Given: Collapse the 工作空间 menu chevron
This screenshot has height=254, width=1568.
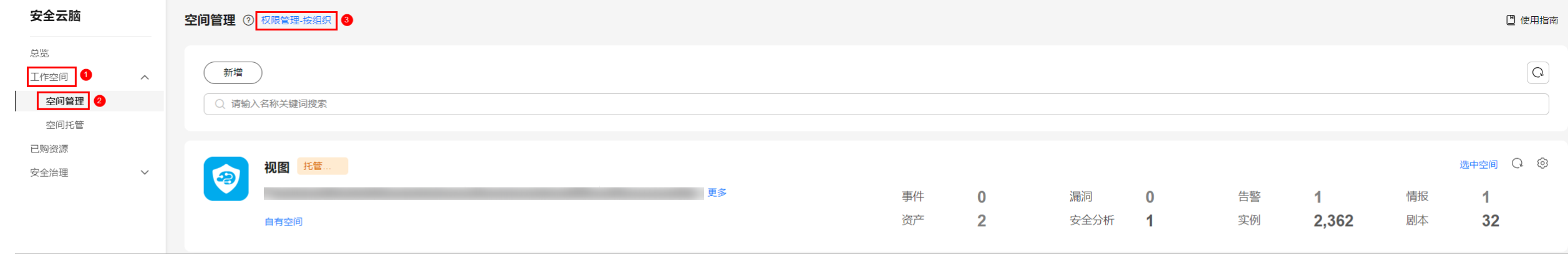Looking at the screenshot, I should [x=145, y=77].
